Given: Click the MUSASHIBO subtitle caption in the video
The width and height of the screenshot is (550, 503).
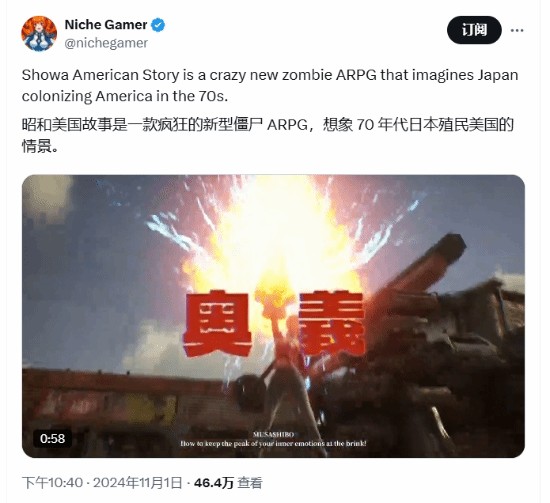Looking at the screenshot, I should [x=273, y=440].
